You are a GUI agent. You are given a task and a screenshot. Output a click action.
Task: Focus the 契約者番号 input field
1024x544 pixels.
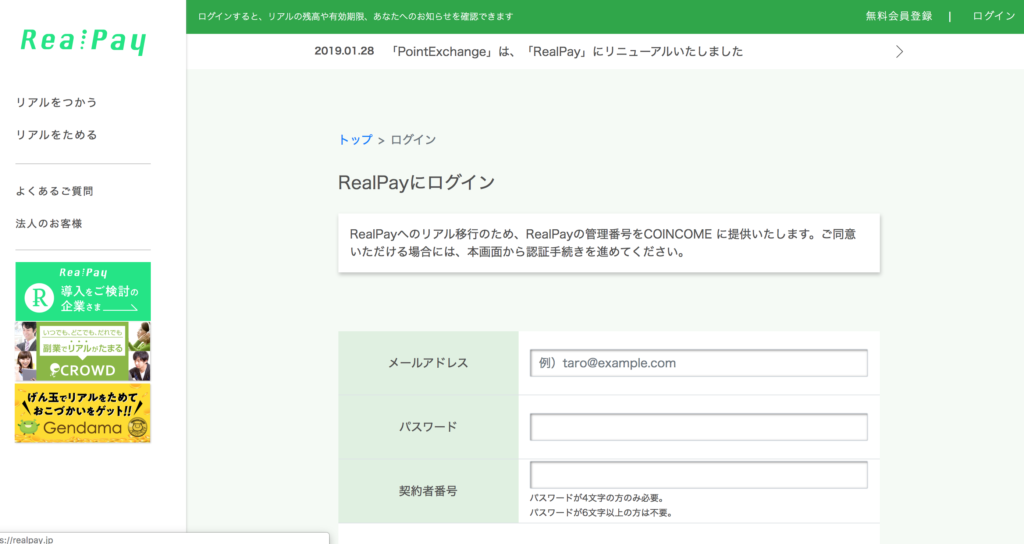click(x=699, y=475)
